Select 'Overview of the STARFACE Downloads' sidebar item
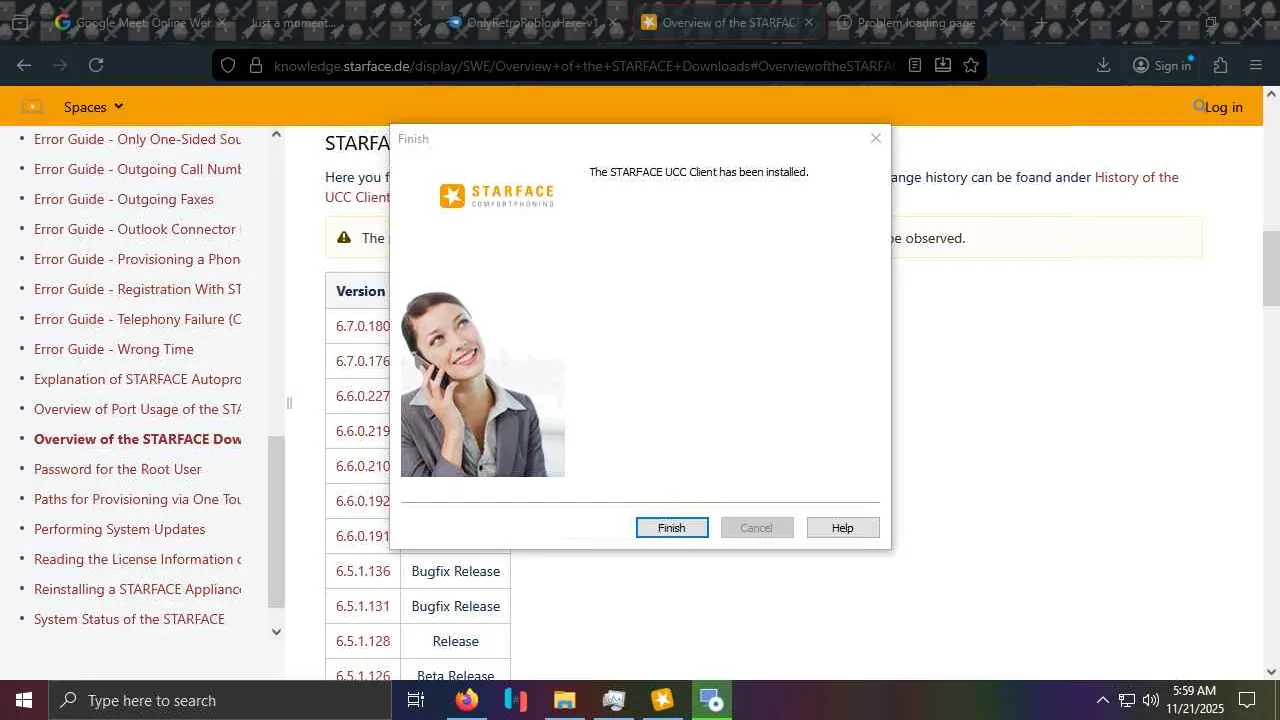Viewport: 1280px width, 720px height. tap(137, 439)
